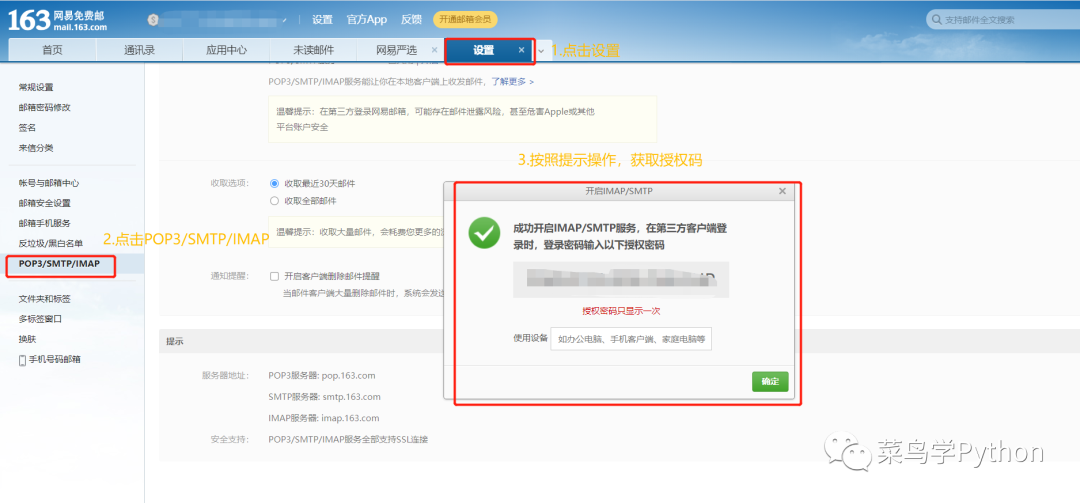Open 邮箱安全设置 in sidebar
The image size is (1080, 503).
pyautogui.click(x=45, y=203)
